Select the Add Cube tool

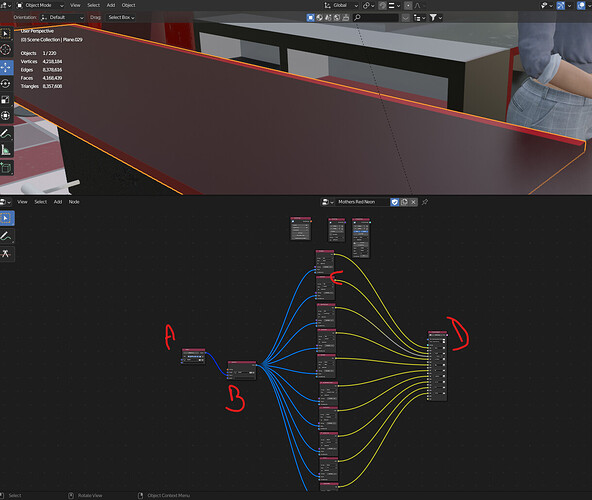pos(6,168)
